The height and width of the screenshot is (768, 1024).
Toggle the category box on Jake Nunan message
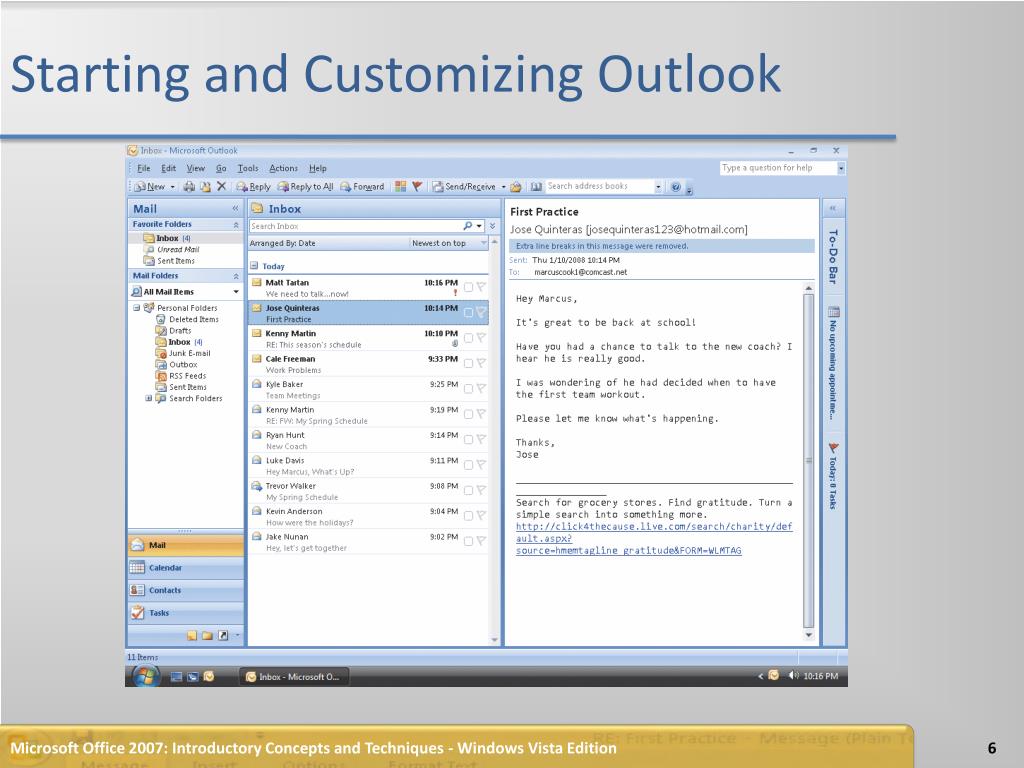click(468, 541)
